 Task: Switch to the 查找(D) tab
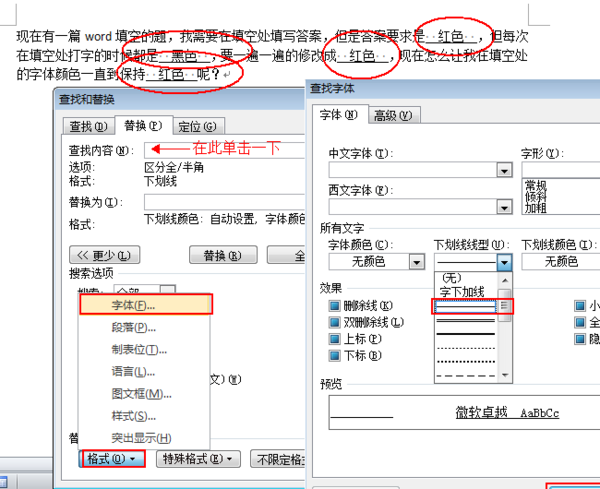pyautogui.click(x=88, y=126)
